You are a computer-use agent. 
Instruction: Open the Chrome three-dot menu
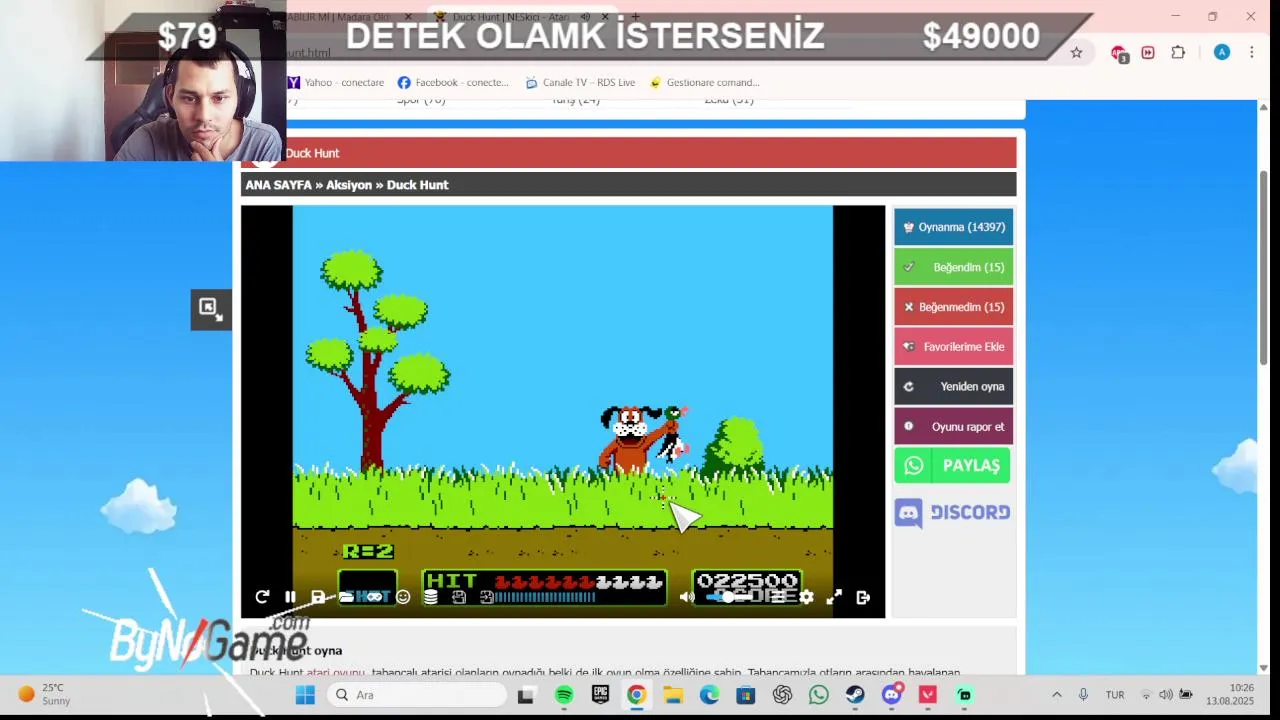(x=1251, y=52)
